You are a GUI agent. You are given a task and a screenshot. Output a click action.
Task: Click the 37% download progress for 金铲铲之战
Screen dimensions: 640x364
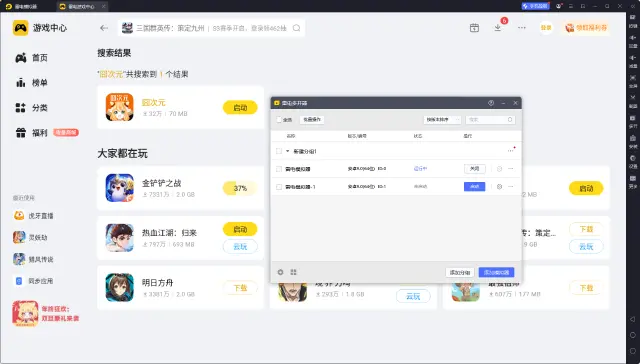pos(240,188)
